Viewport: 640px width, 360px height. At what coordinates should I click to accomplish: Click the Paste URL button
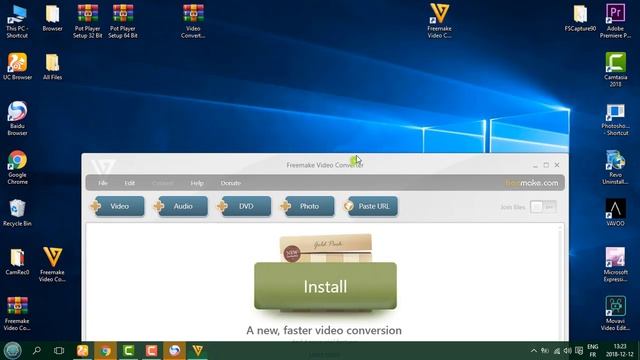coord(371,206)
